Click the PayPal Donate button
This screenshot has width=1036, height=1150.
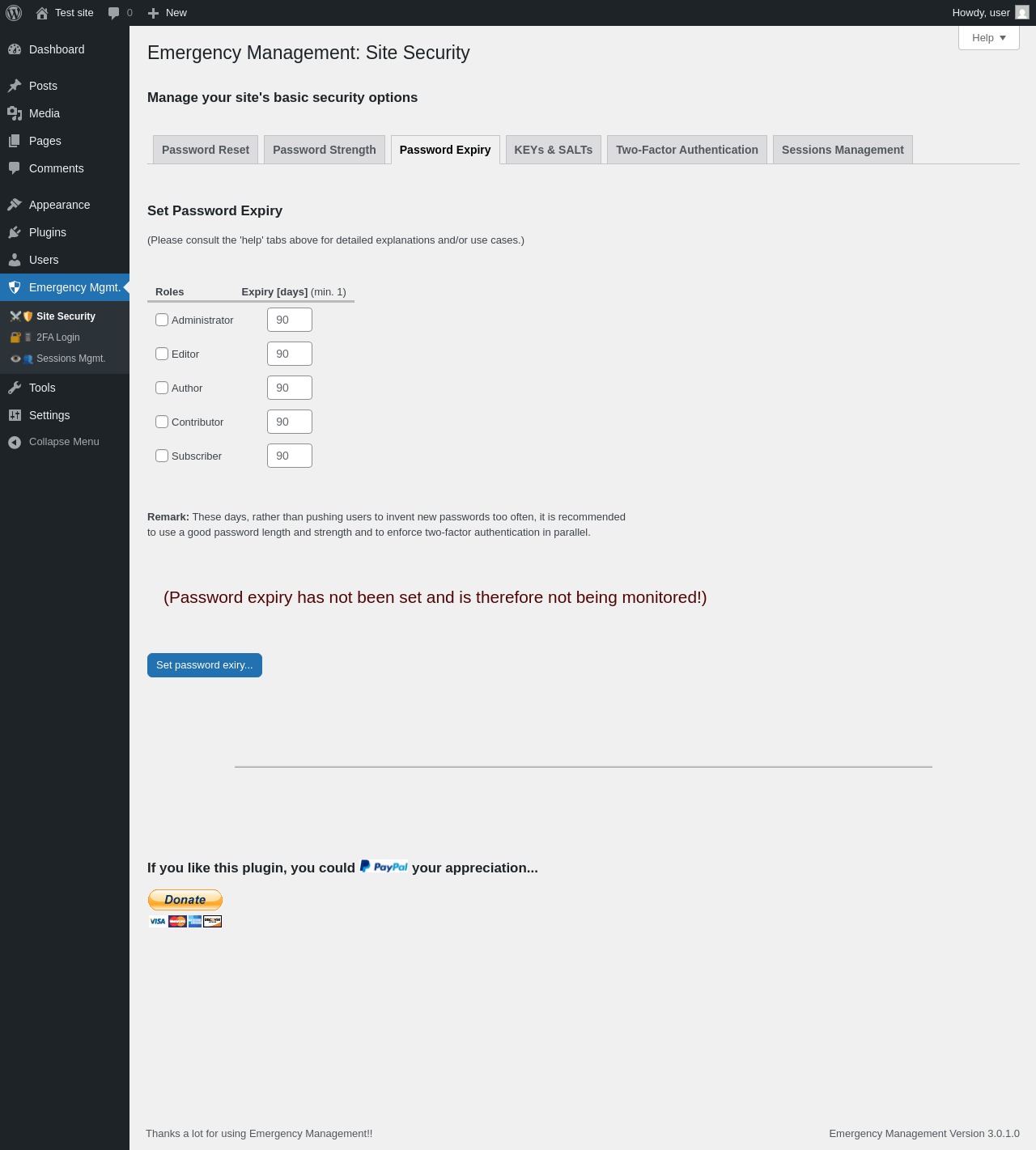coord(185,900)
